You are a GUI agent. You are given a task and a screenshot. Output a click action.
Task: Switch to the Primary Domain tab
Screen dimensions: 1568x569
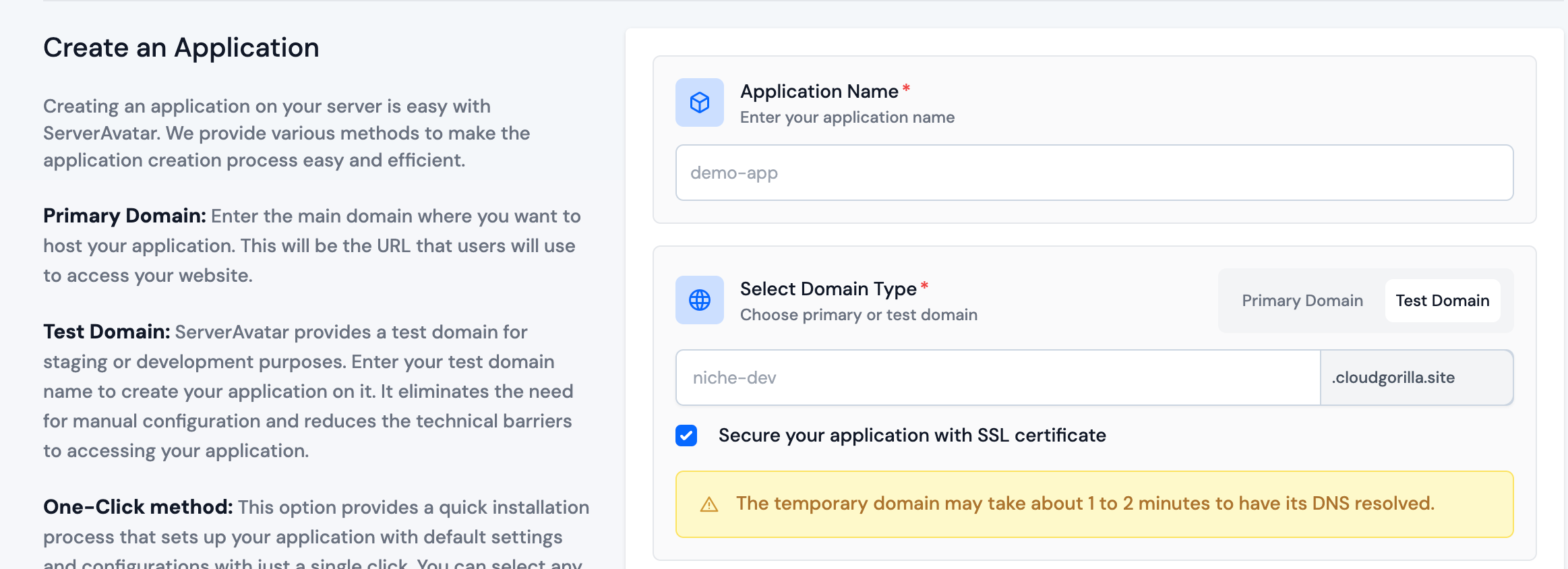tap(1302, 301)
